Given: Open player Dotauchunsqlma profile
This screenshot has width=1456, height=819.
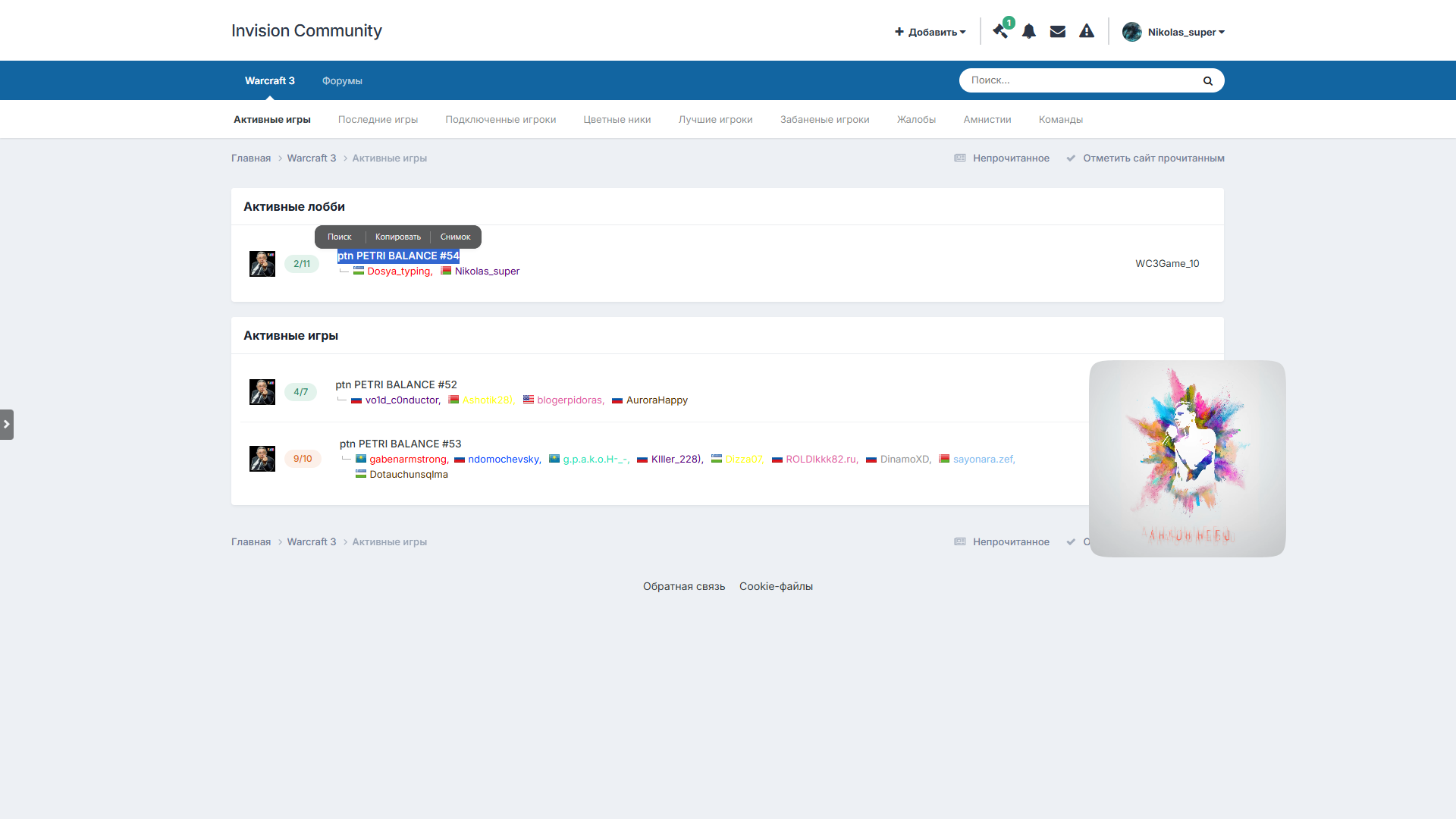Looking at the screenshot, I should coord(409,475).
